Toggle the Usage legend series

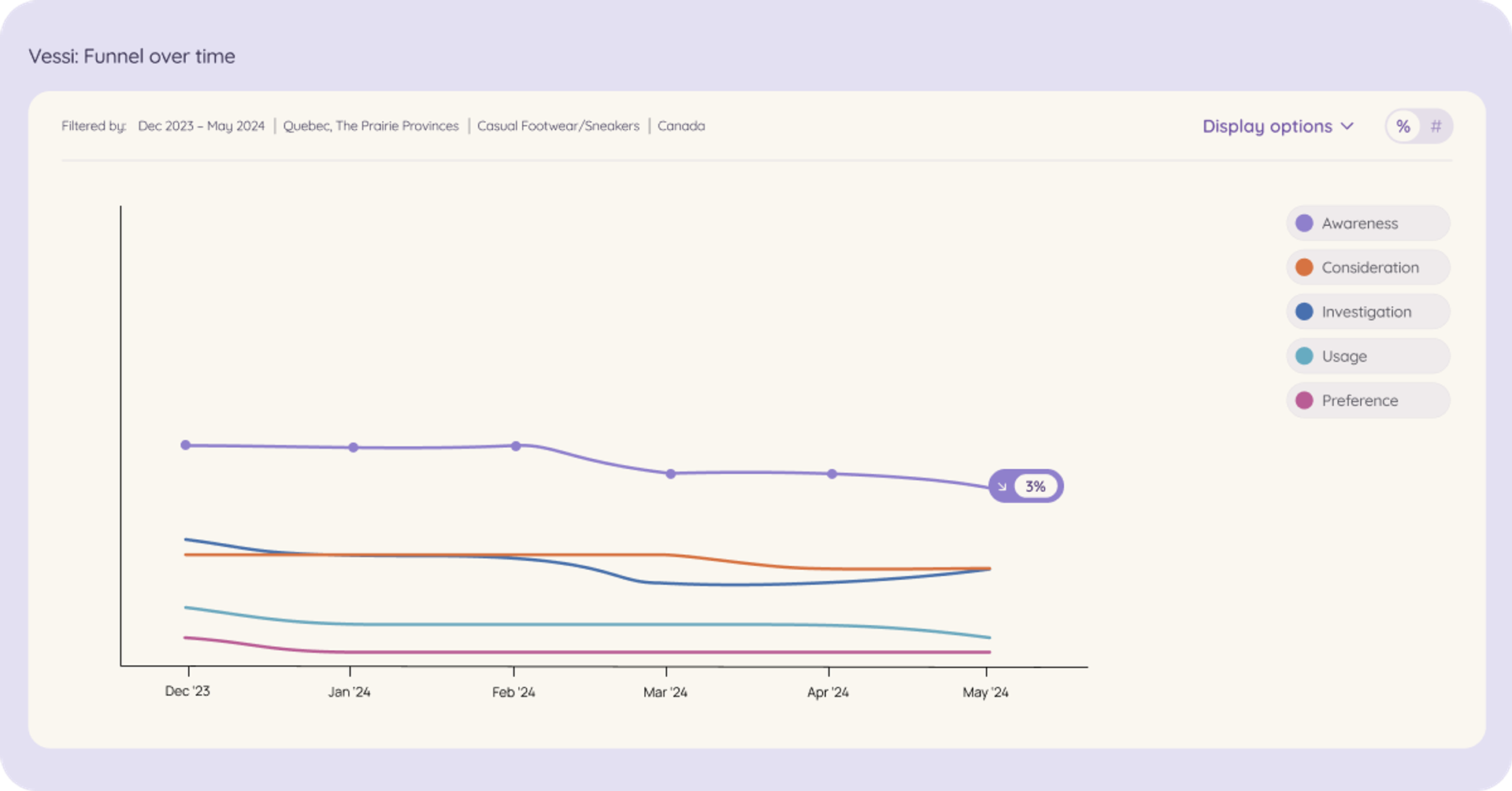[1368, 356]
